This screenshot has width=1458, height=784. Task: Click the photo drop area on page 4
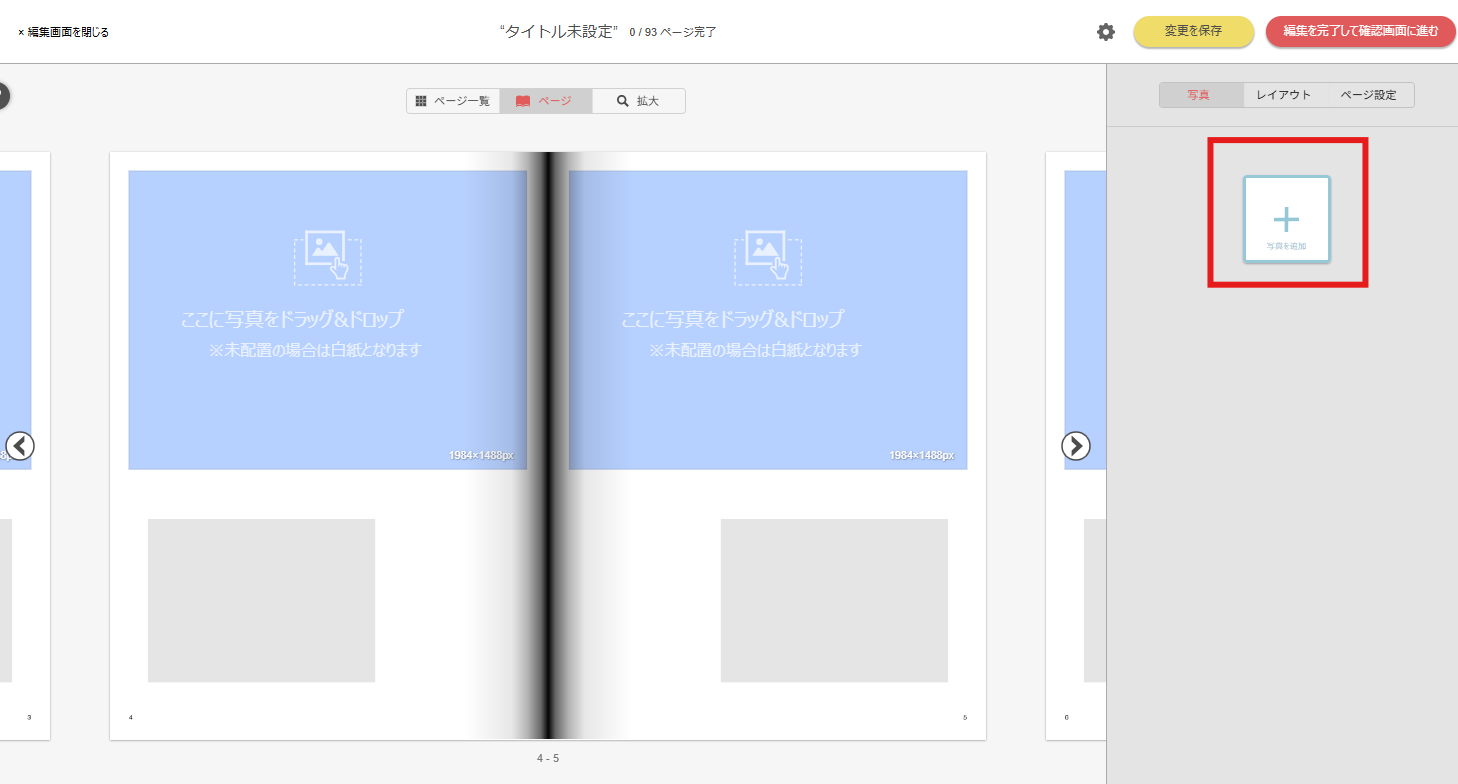pyautogui.click(x=328, y=320)
